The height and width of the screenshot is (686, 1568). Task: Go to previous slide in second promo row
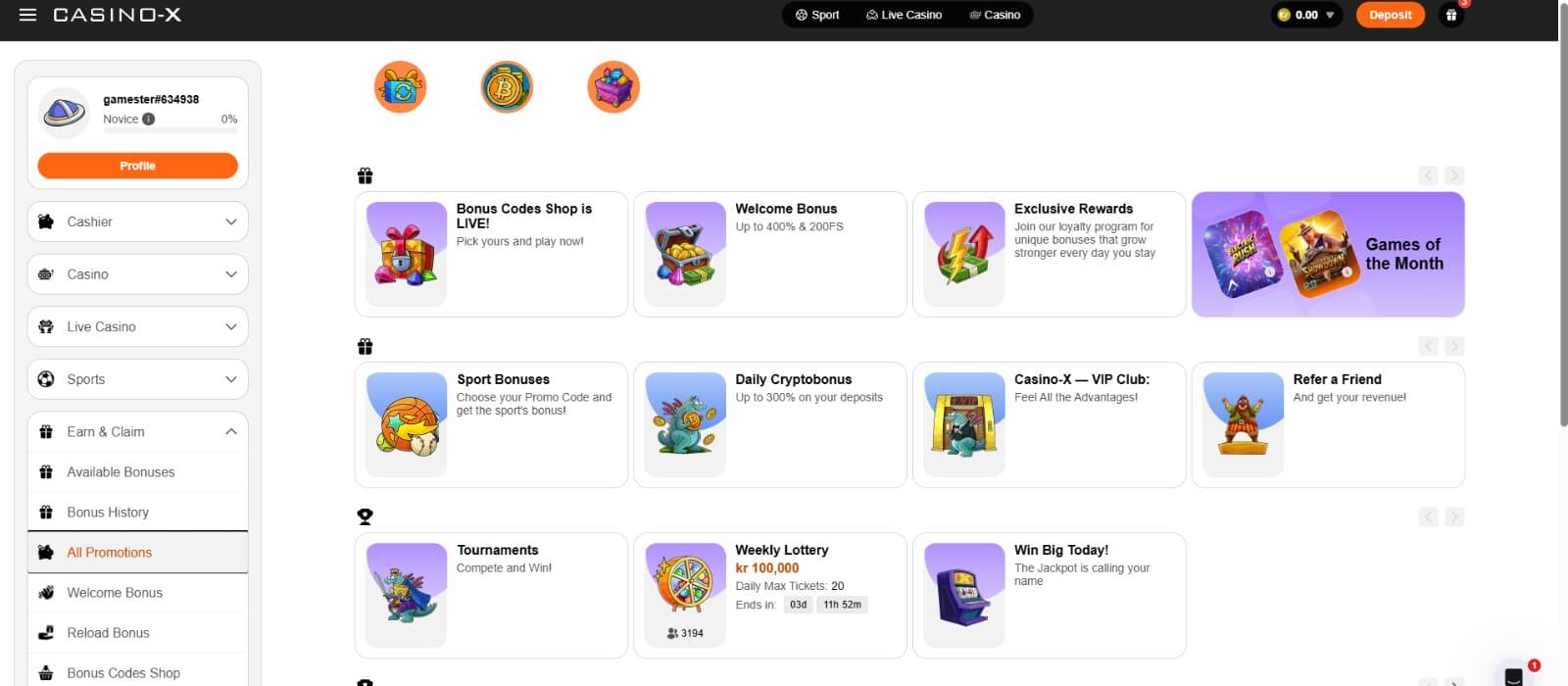(x=1429, y=346)
